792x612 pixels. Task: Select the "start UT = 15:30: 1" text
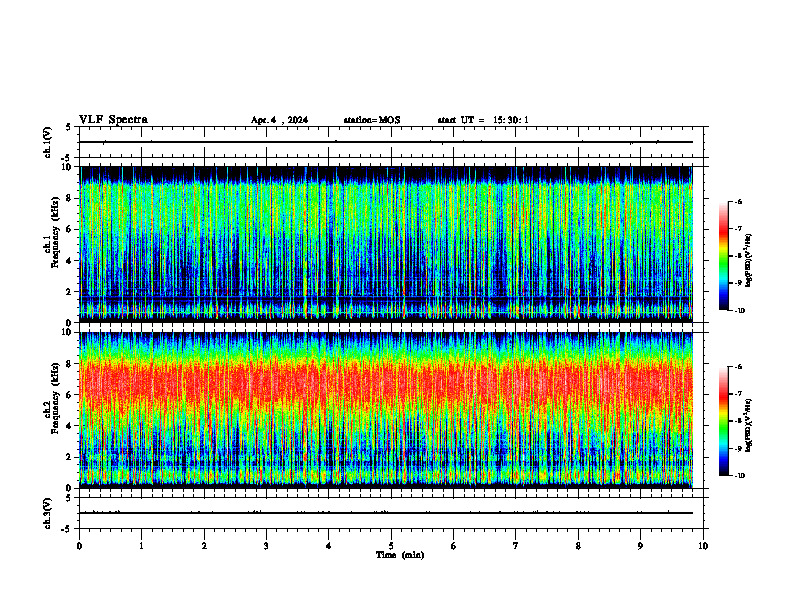pyautogui.click(x=483, y=120)
